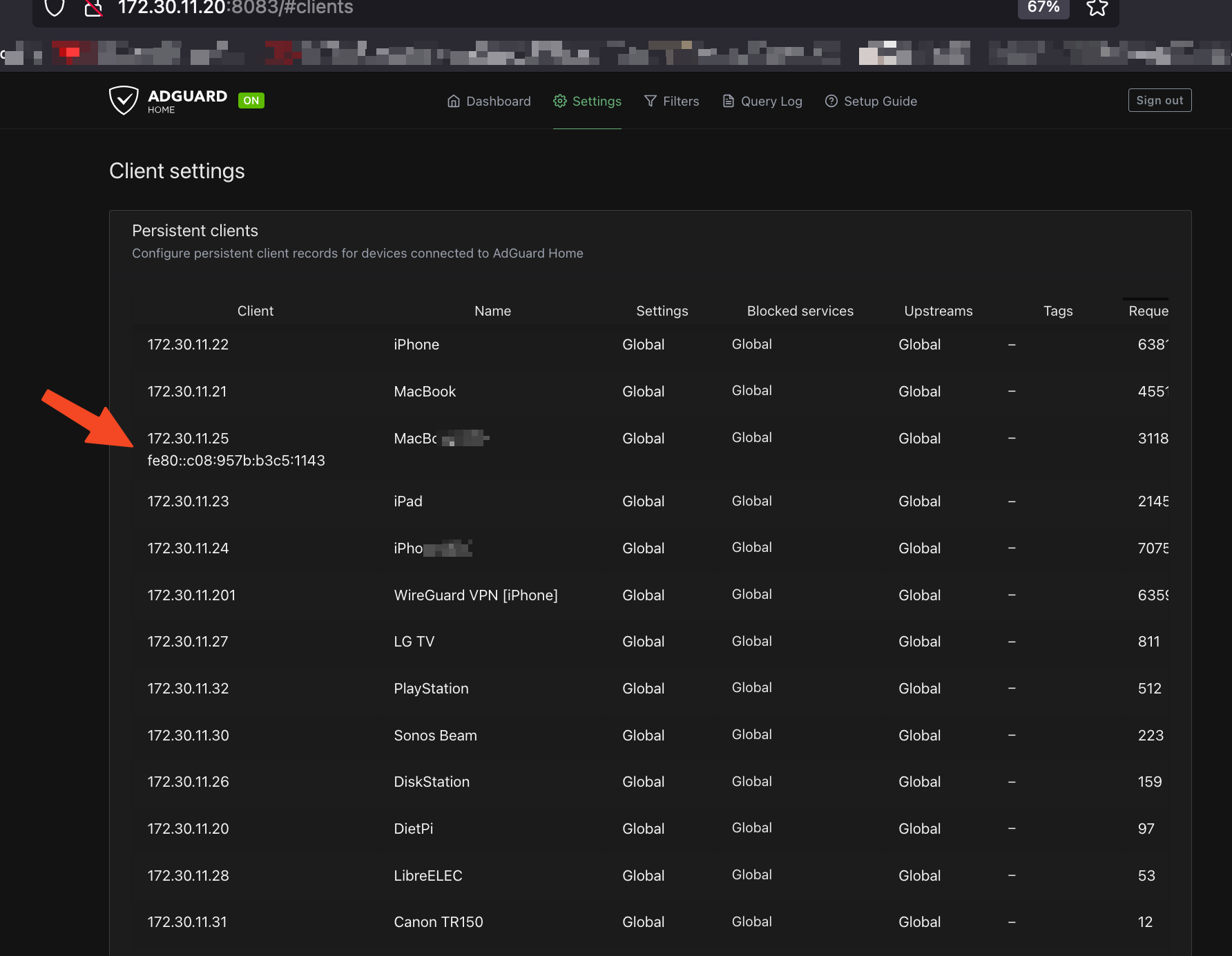Click the Client settings page title

coord(177,171)
